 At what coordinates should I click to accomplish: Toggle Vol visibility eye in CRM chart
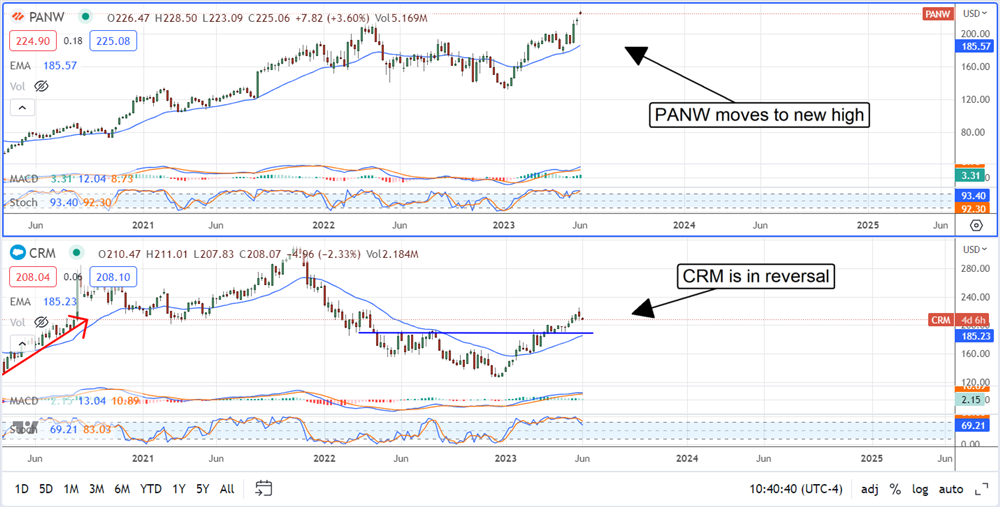tap(41, 323)
